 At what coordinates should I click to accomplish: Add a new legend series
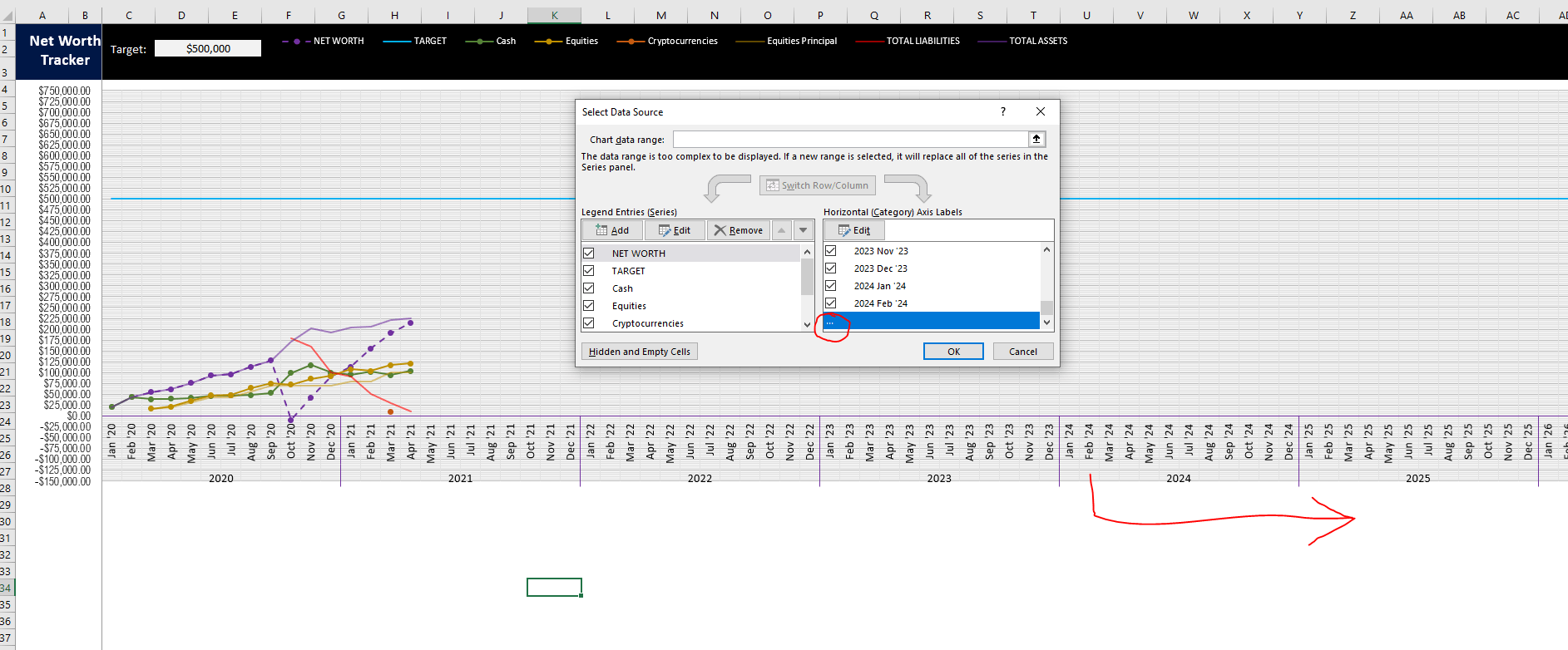(x=612, y=230)
